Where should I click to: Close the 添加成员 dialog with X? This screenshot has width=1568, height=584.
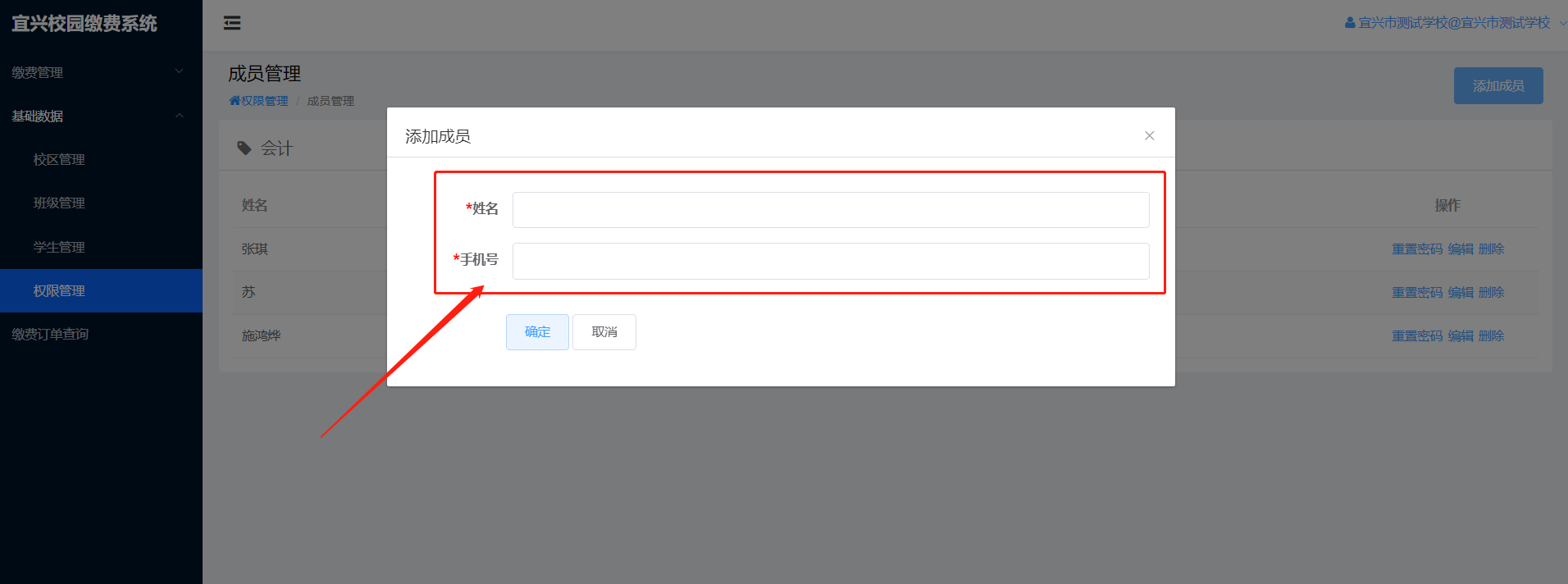(x=1149, y=136)
